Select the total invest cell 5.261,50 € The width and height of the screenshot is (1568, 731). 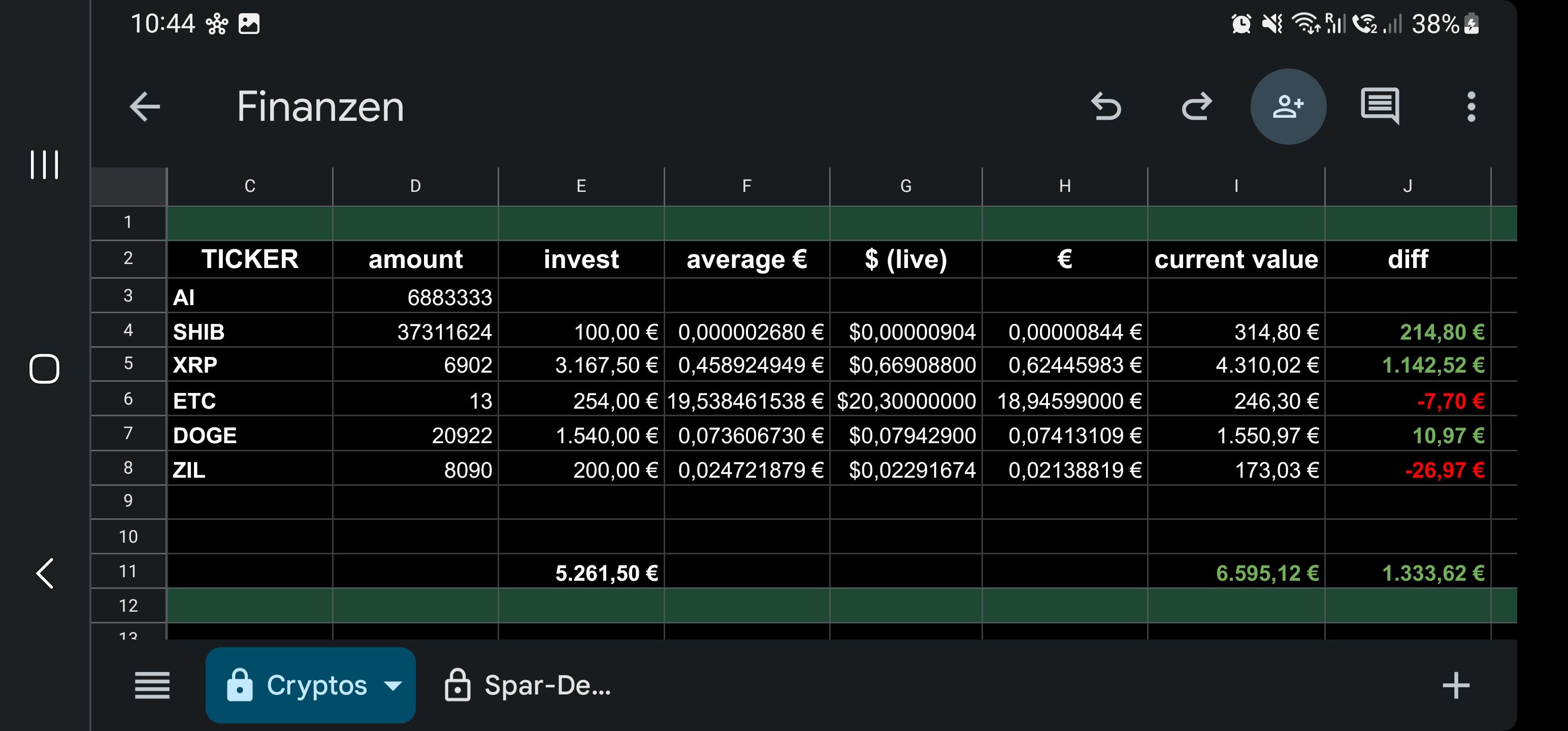[x=581, y=572]
